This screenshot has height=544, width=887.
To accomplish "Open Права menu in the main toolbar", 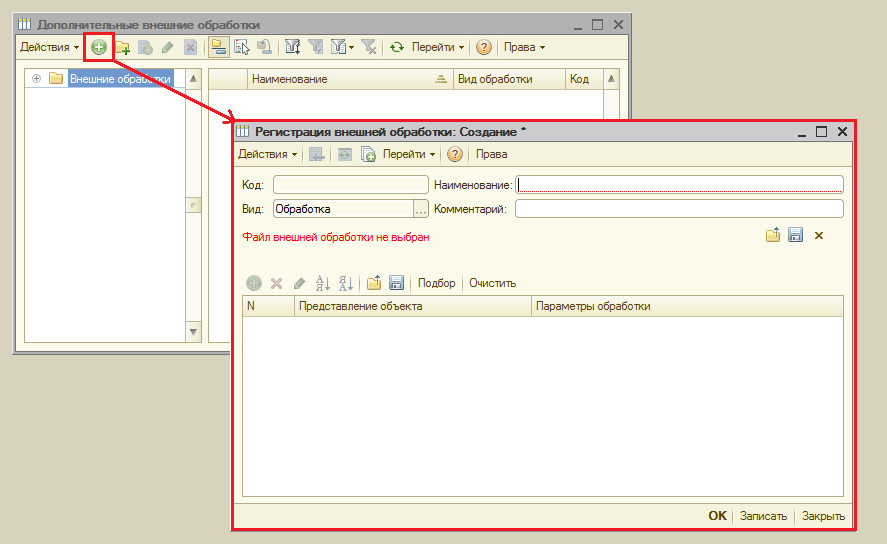I will pyautogui.click(x=524, y=48).
